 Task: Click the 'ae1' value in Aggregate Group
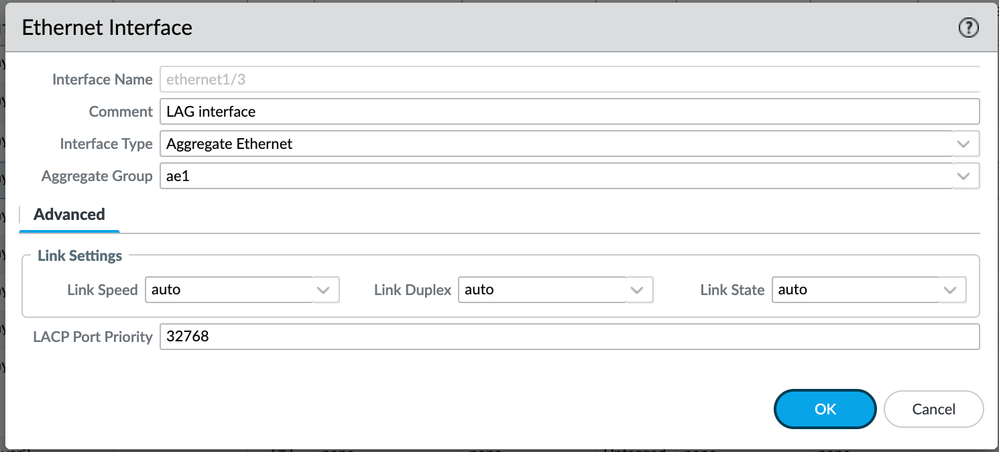(176, 176)
